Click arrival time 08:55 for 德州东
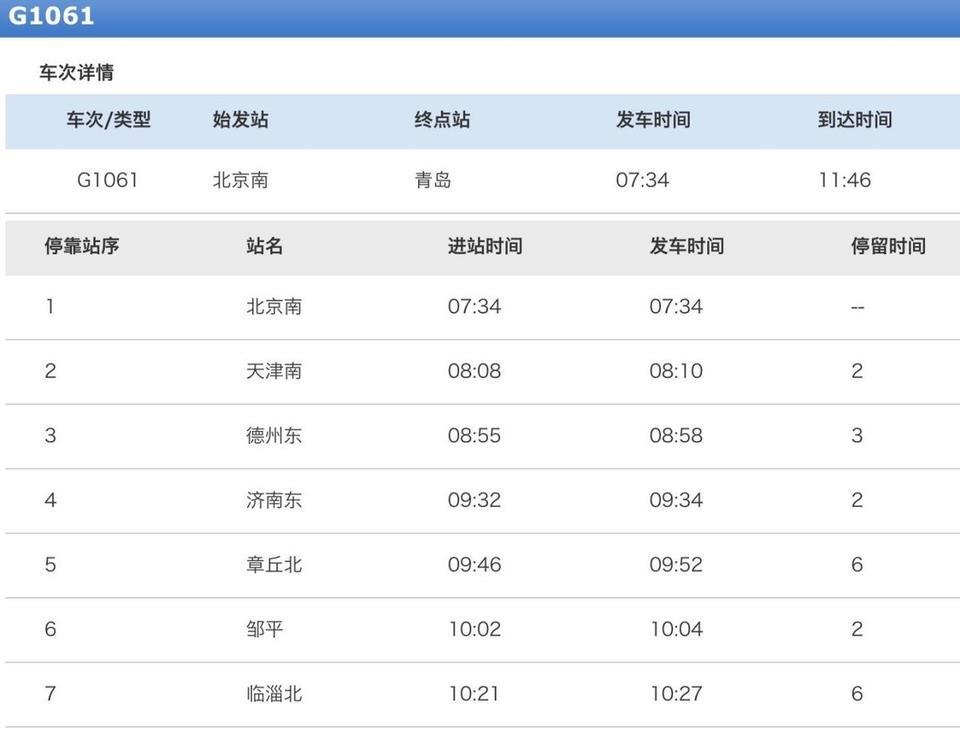The width and height of the screenshot is (960, 734). (x=474, y=435)
